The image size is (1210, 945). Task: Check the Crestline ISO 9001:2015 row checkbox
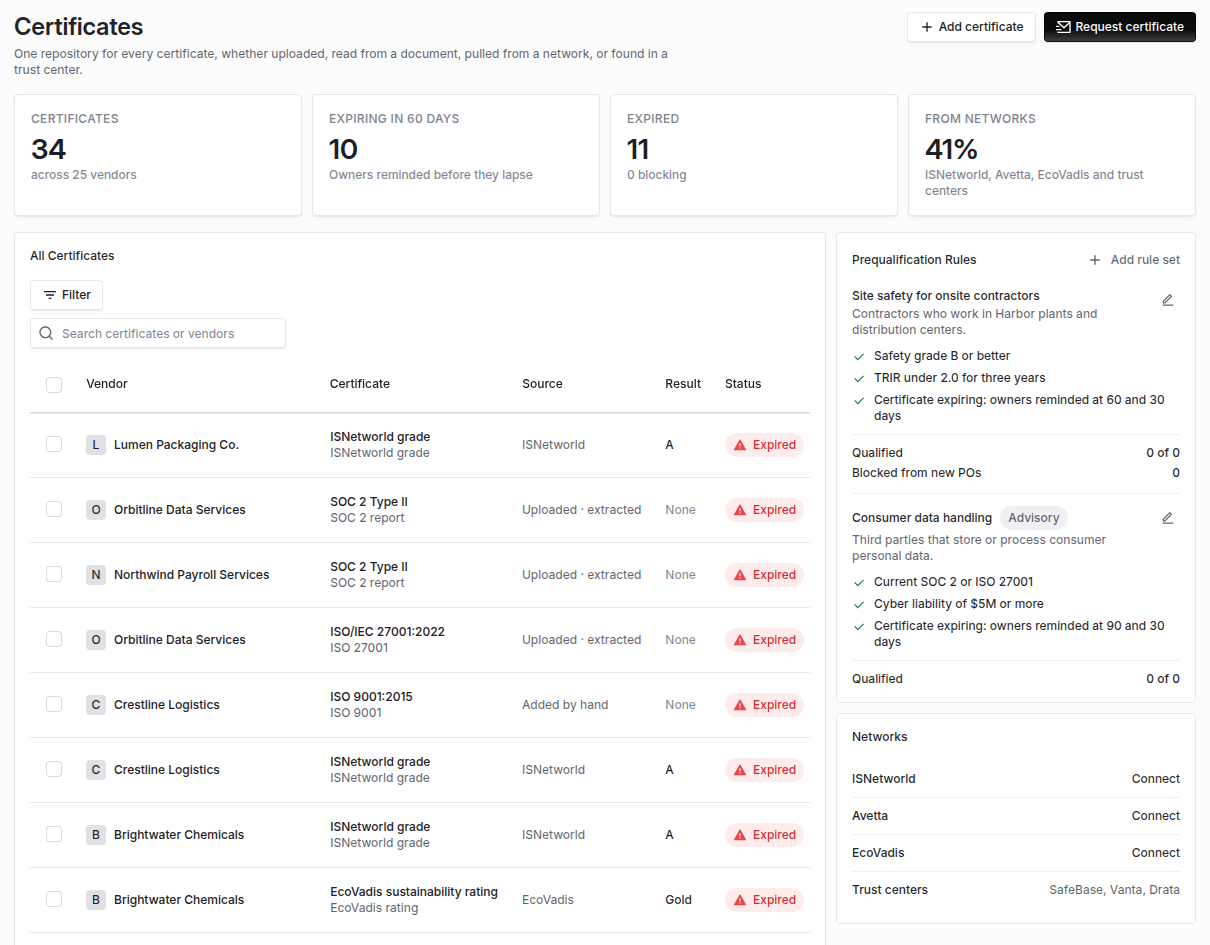54,704
